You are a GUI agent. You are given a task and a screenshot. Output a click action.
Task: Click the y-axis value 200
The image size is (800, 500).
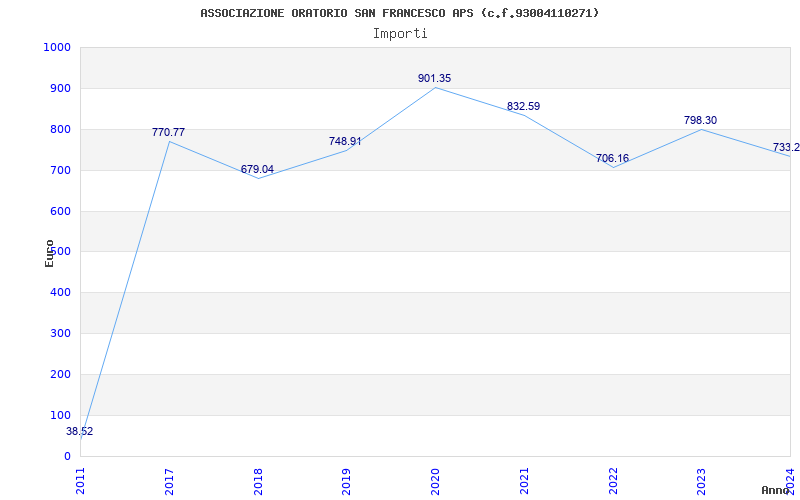[61, 374]
